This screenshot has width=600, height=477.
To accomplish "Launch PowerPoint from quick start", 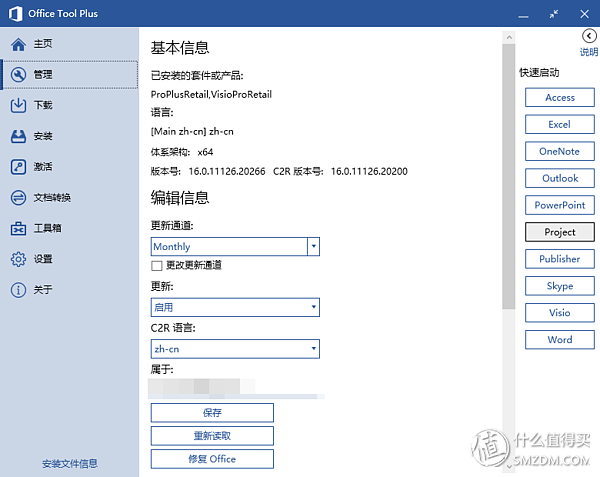I will 560,205.
